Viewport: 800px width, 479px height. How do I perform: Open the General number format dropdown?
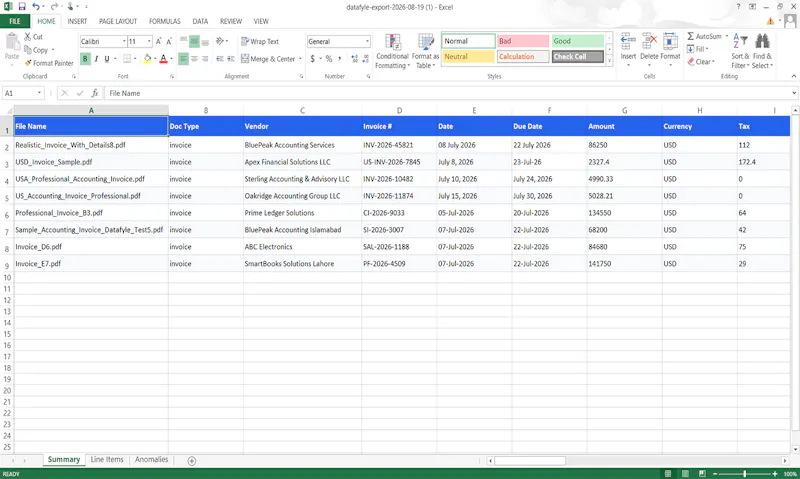[x=367, y=41]
